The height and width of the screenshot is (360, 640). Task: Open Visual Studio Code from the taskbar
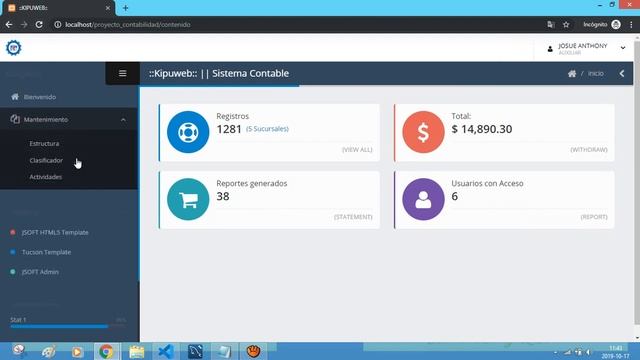[166, 351]
